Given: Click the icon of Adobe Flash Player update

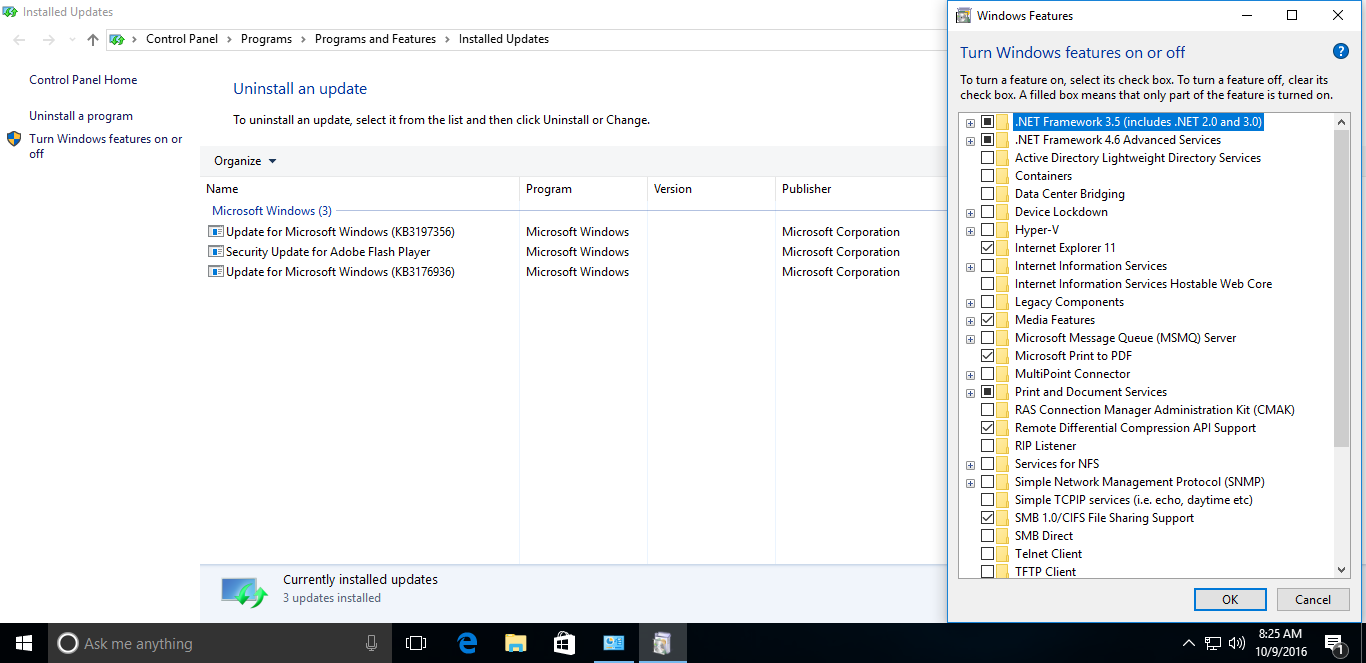Looking at the screenshot, I should click(215, 251).
